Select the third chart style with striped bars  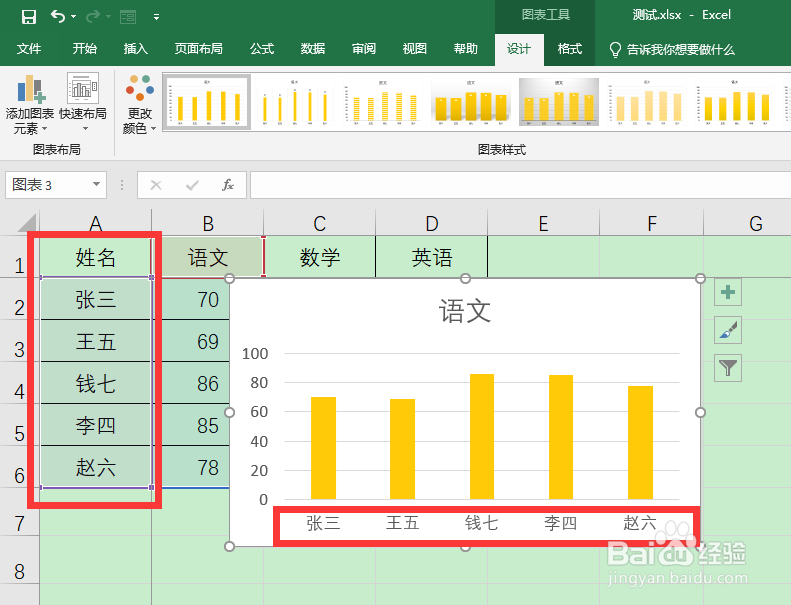pos(383,102)
